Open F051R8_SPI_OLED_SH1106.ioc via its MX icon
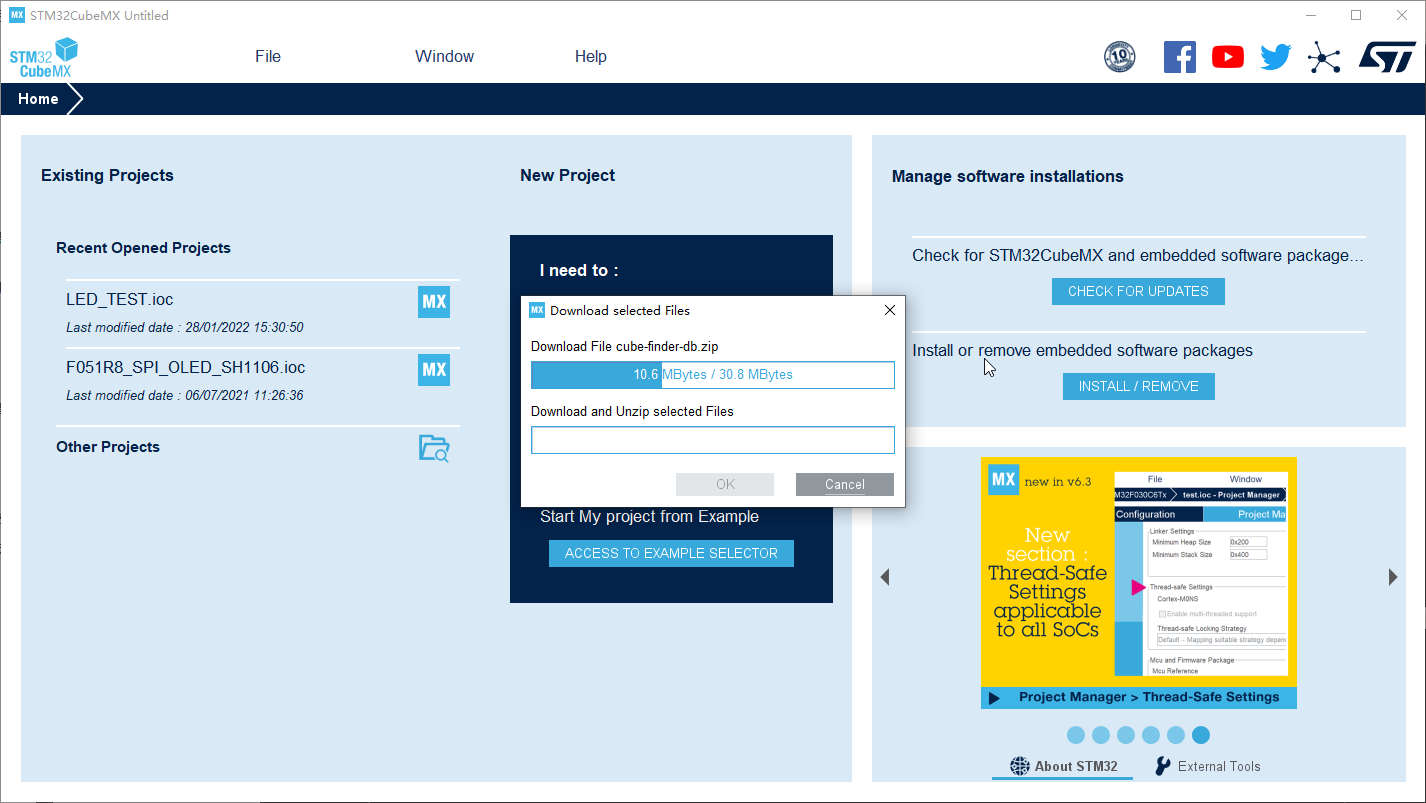1426x803 pixels. tap(434, 370)
